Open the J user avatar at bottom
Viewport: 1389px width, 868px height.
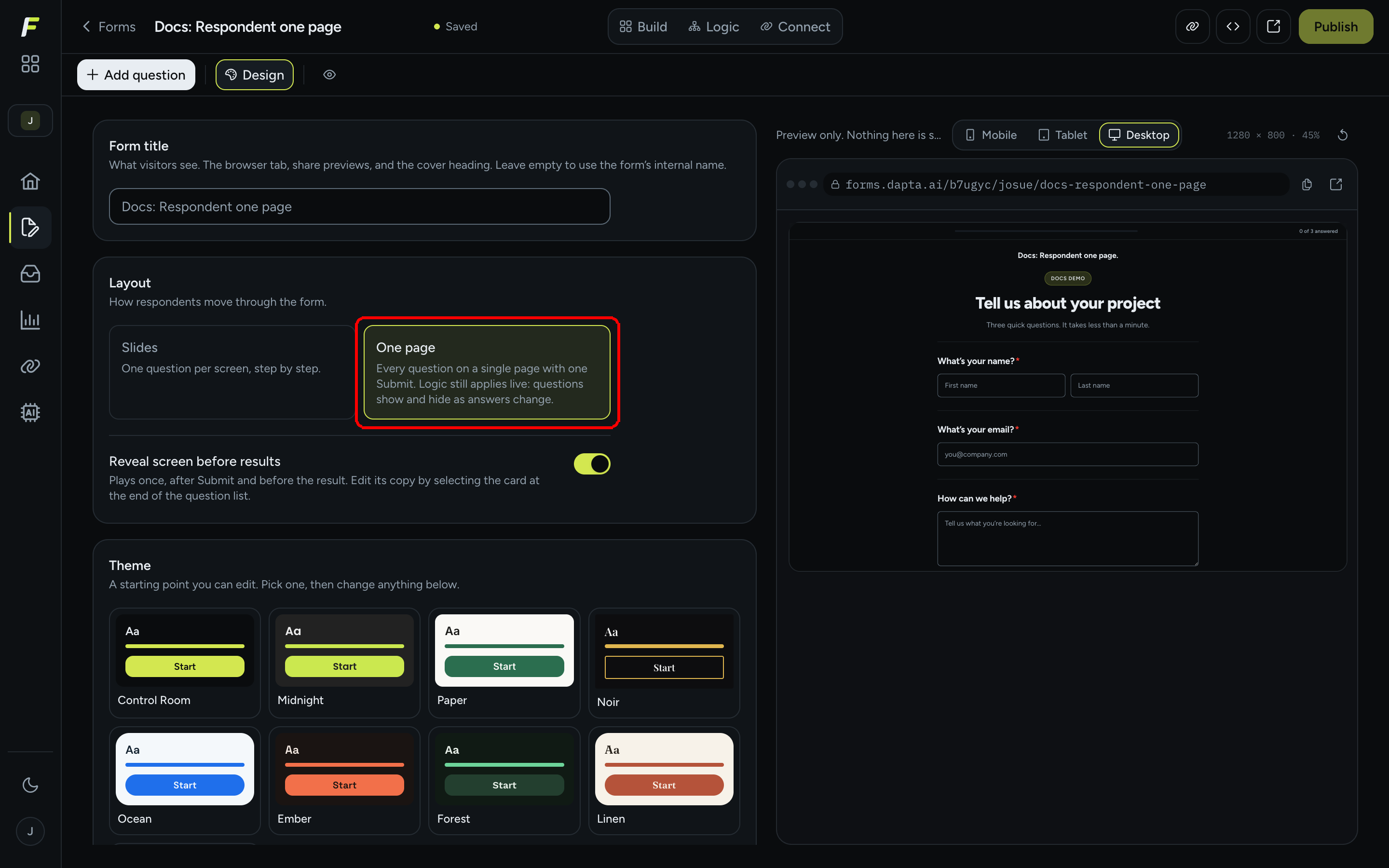(30, 831)
